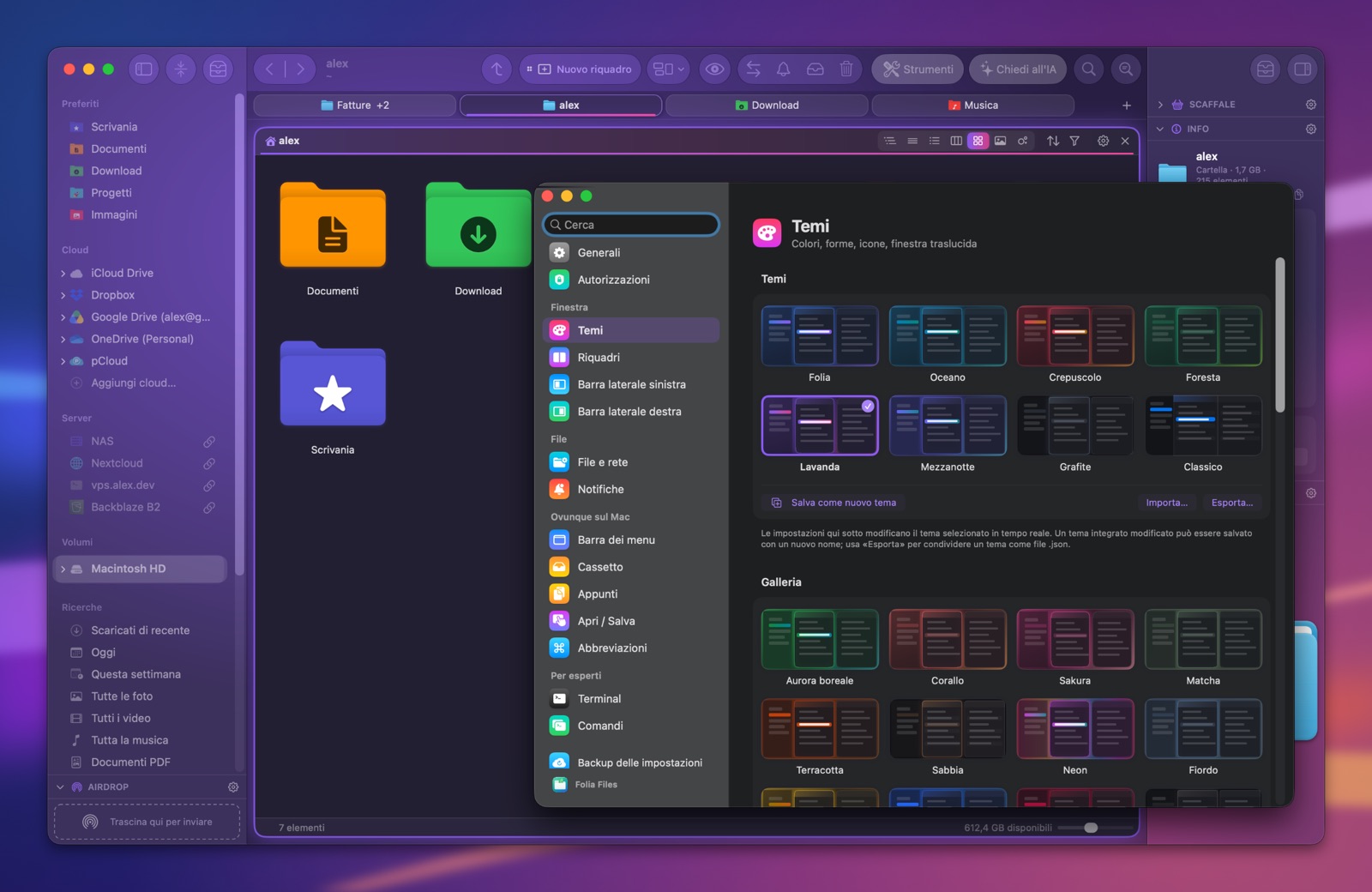Screen dimensions: 1372x892
Task: Click the trash icon in toolbar
Action: tap(845, 69)
